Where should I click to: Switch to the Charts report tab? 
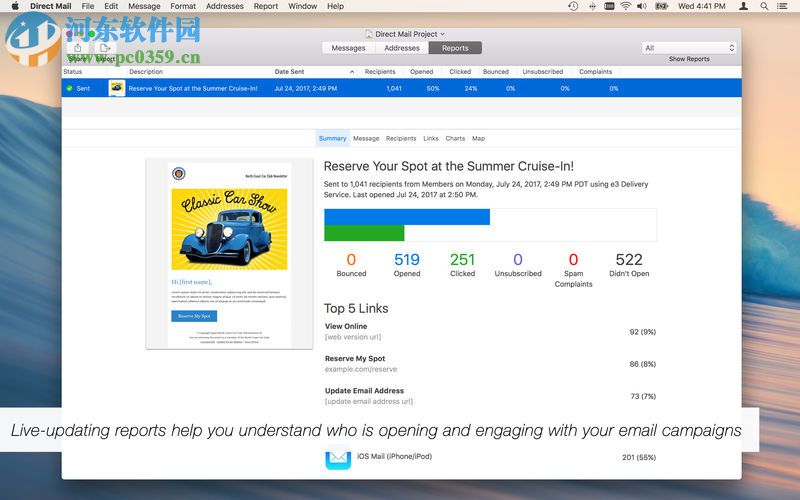pyautogui.click(x=455, y=138)
